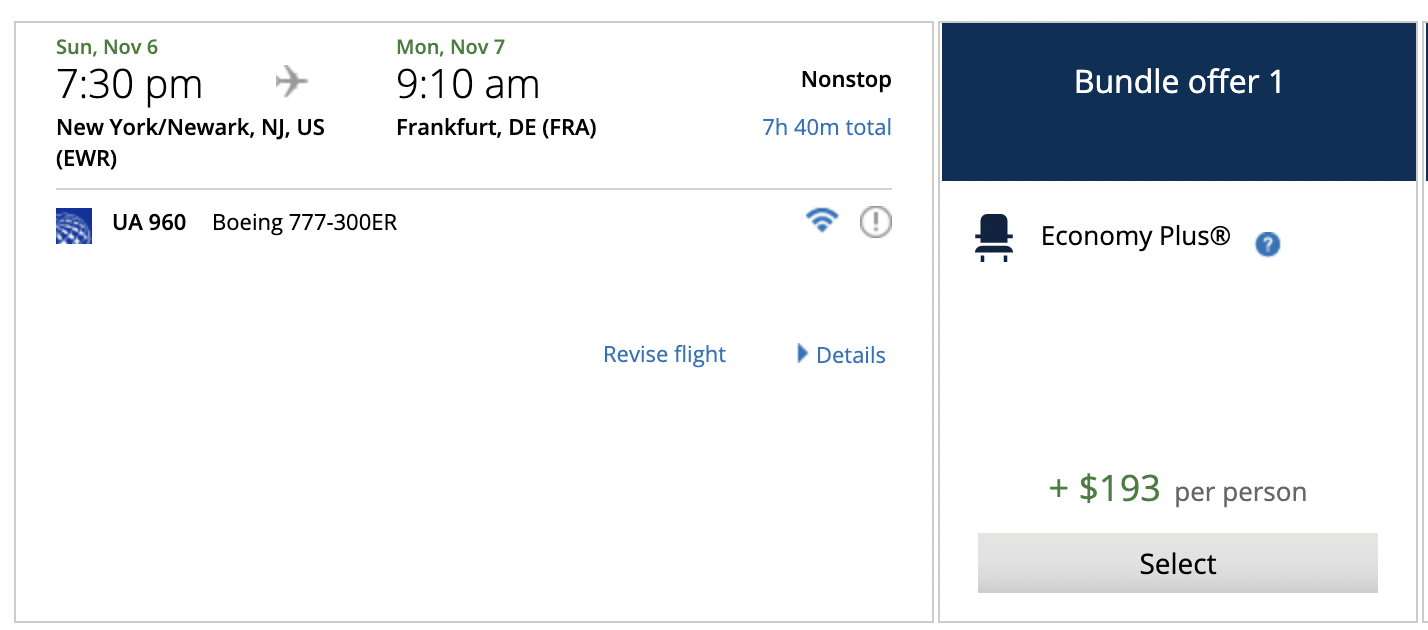The image size is (1428, 630).
Task: Click the Economy Plus seat icon
Action: point(994,239)
